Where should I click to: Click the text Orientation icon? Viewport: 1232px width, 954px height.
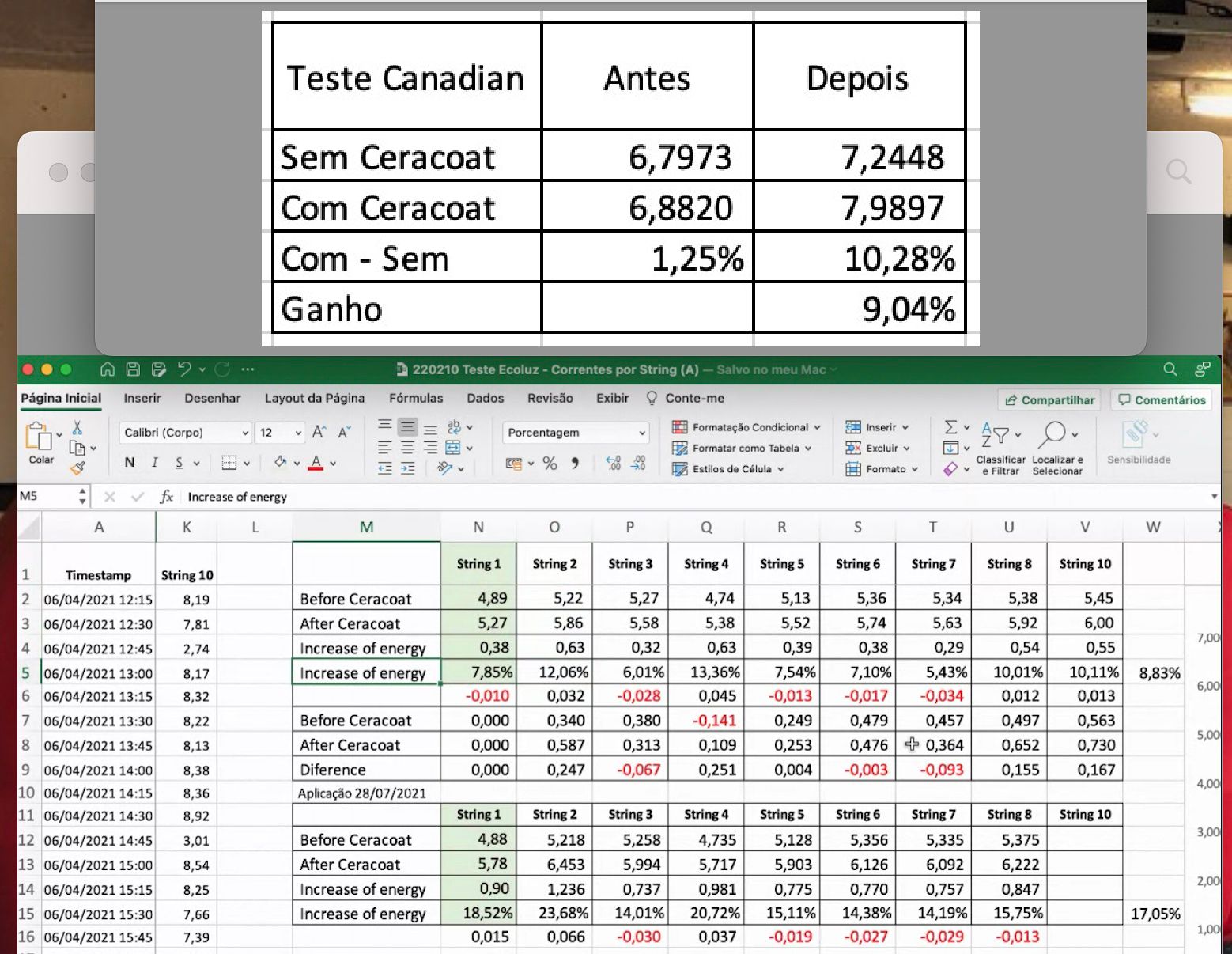pyautogui.click(x=445, y=468)
